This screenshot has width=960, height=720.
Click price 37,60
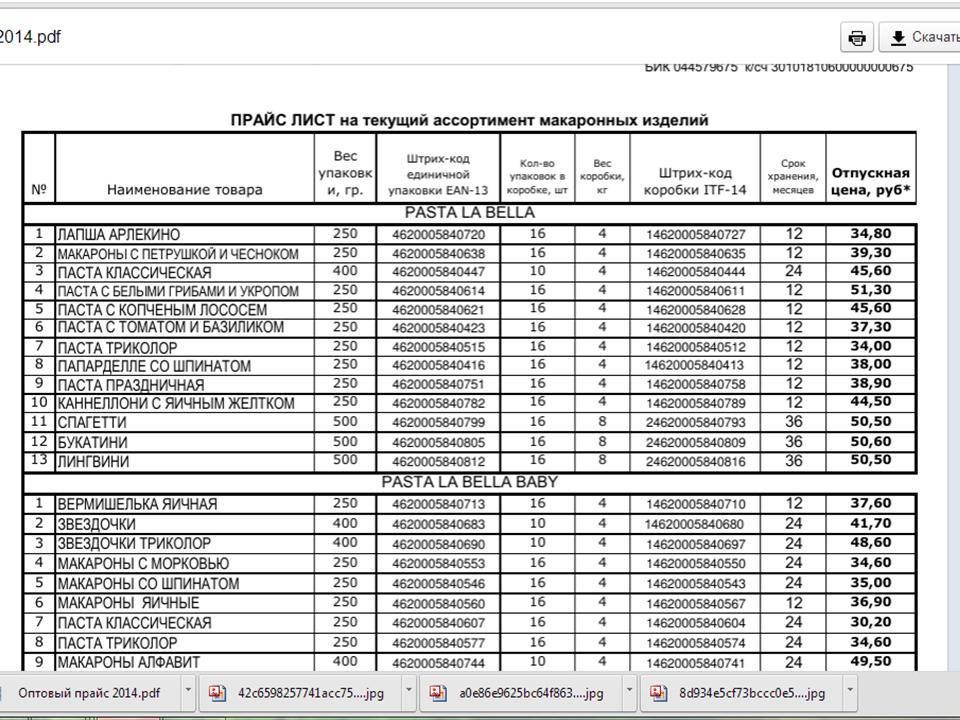871,503
